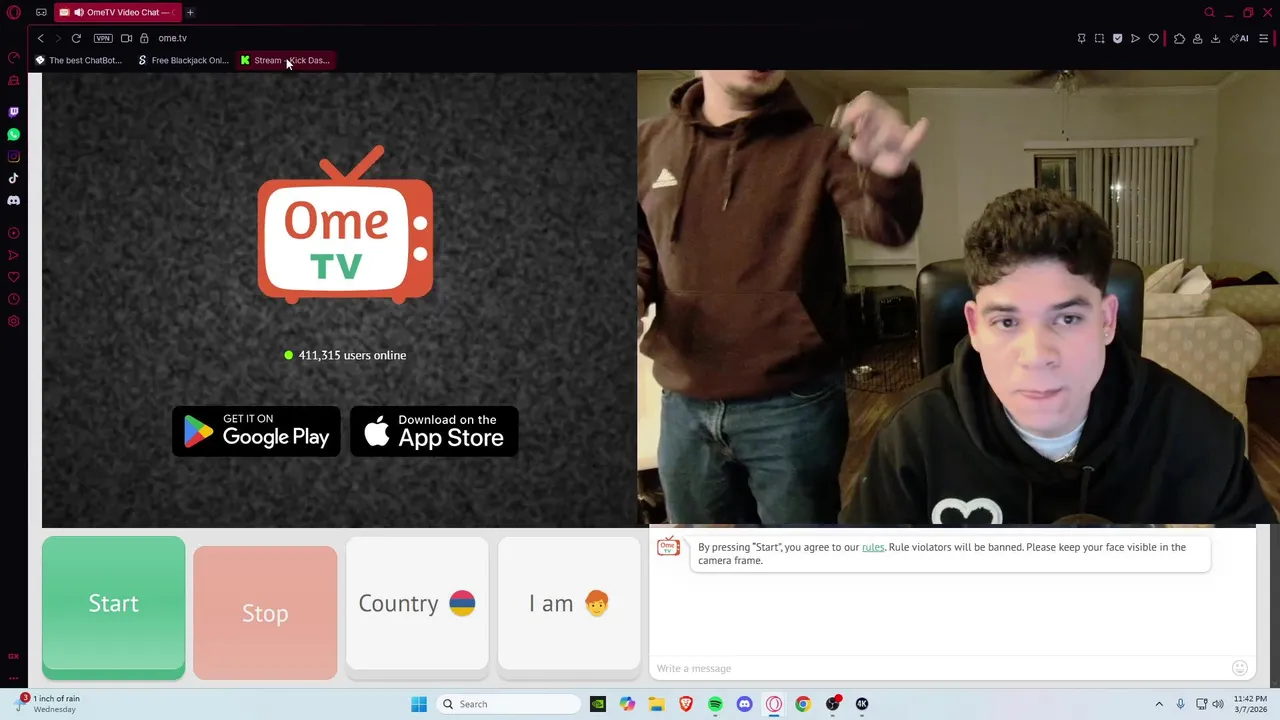Focus the taskbar Search box
Image resolution: width=1280 pixels, height=720 pixels.
pyautogui.click(x=508, y=704)
